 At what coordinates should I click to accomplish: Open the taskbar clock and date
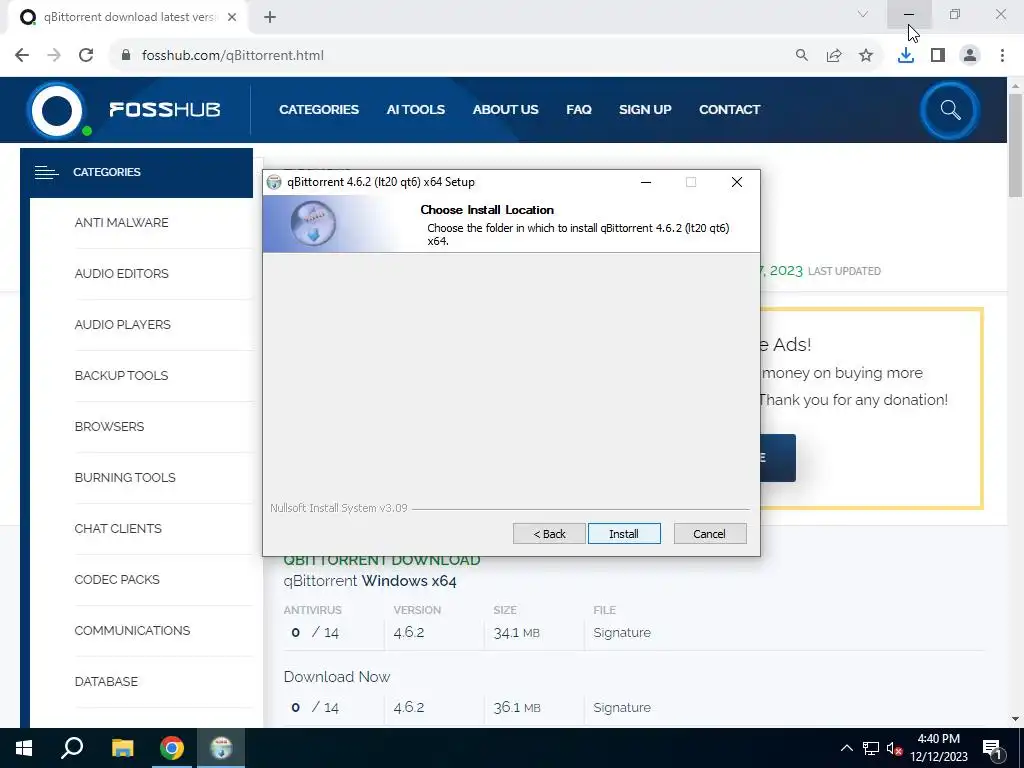pyautogui.click(x=939, y=748)
